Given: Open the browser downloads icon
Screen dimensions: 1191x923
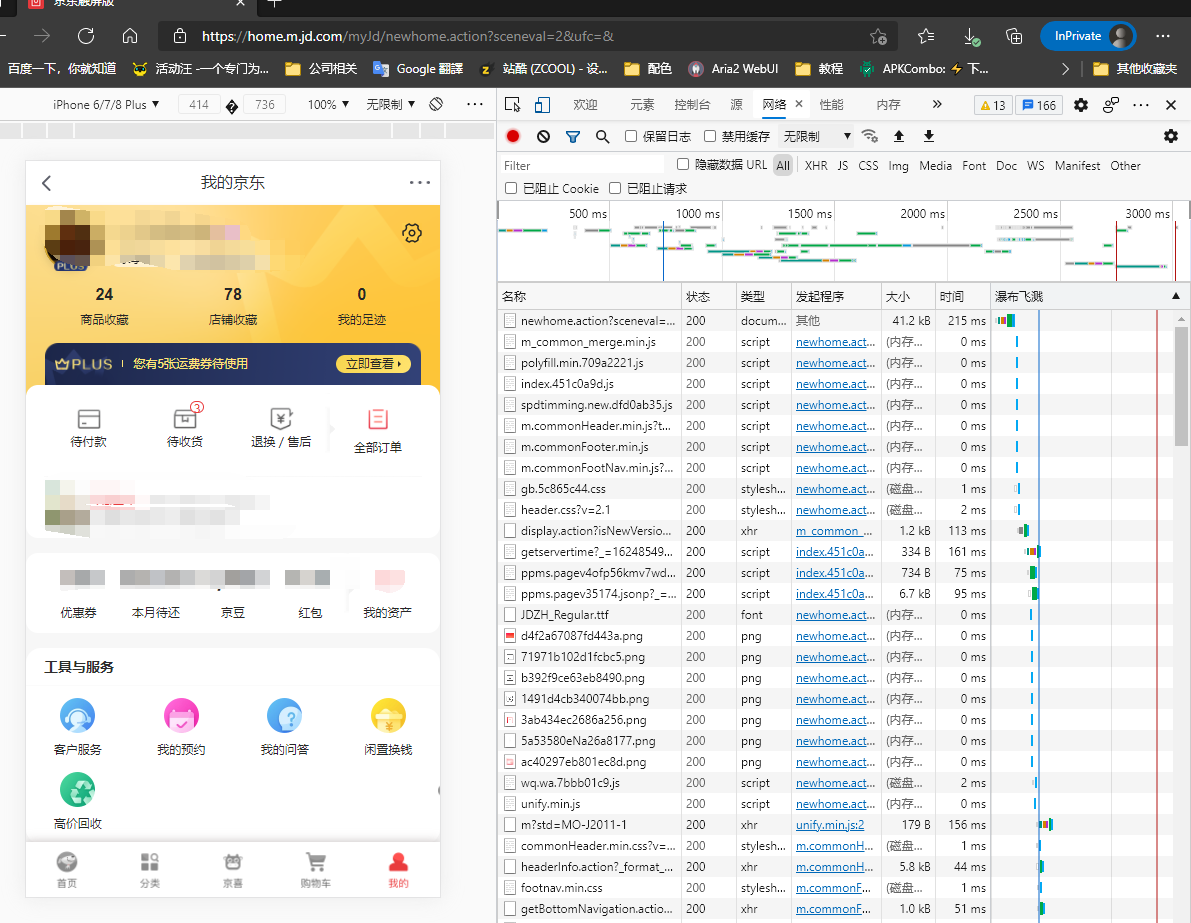Looking at the screenshot, I should (x=971, y=36).
